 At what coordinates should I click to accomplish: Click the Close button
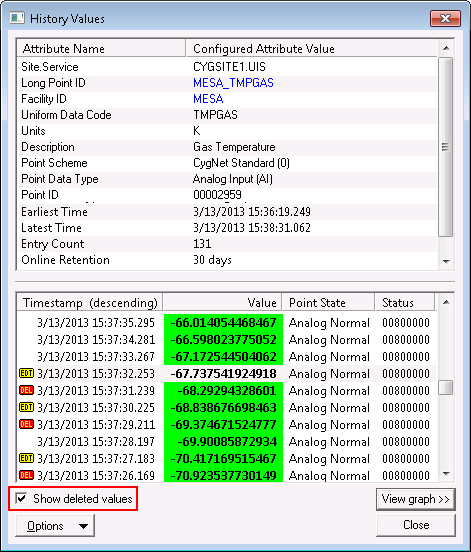coord(415,525)
